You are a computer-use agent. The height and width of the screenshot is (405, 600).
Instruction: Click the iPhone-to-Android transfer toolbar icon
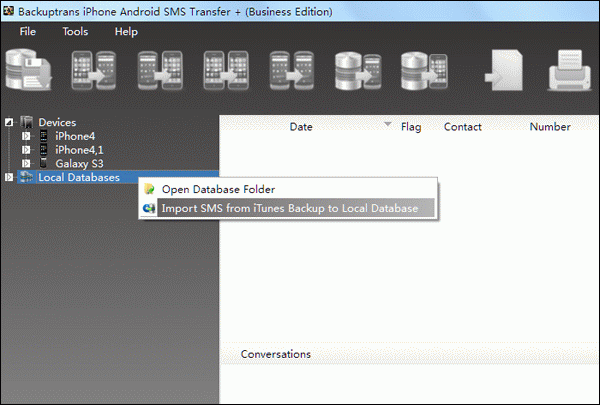point(94,70)
